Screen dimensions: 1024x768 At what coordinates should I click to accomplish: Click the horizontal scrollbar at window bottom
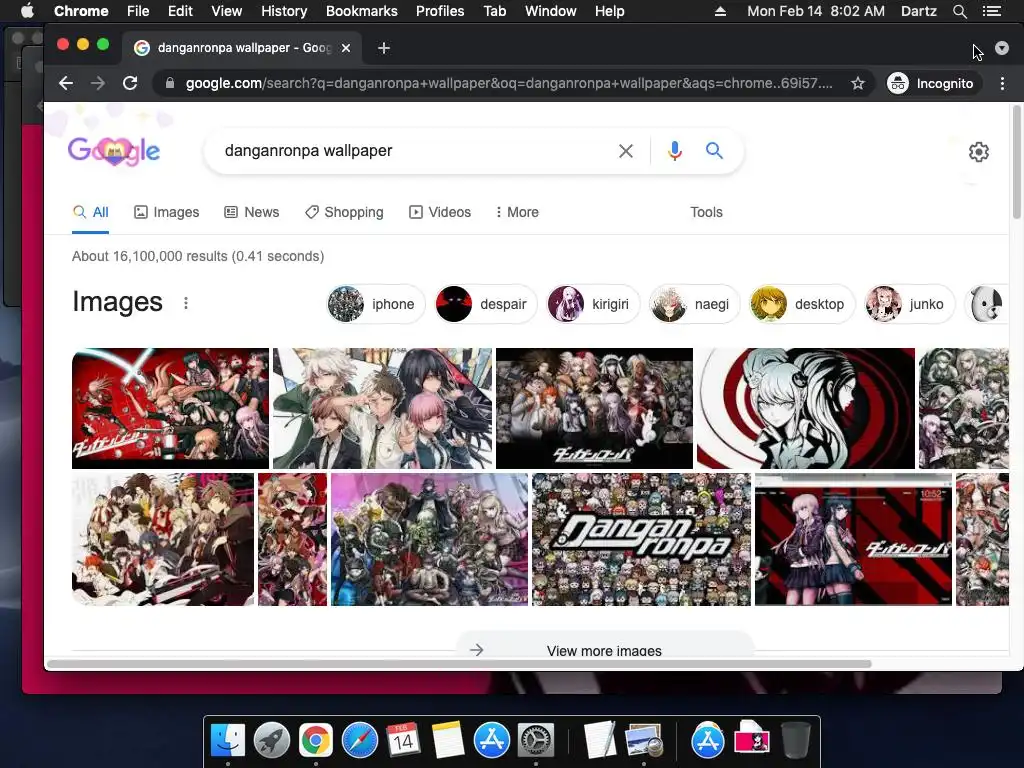coord(458,664)
